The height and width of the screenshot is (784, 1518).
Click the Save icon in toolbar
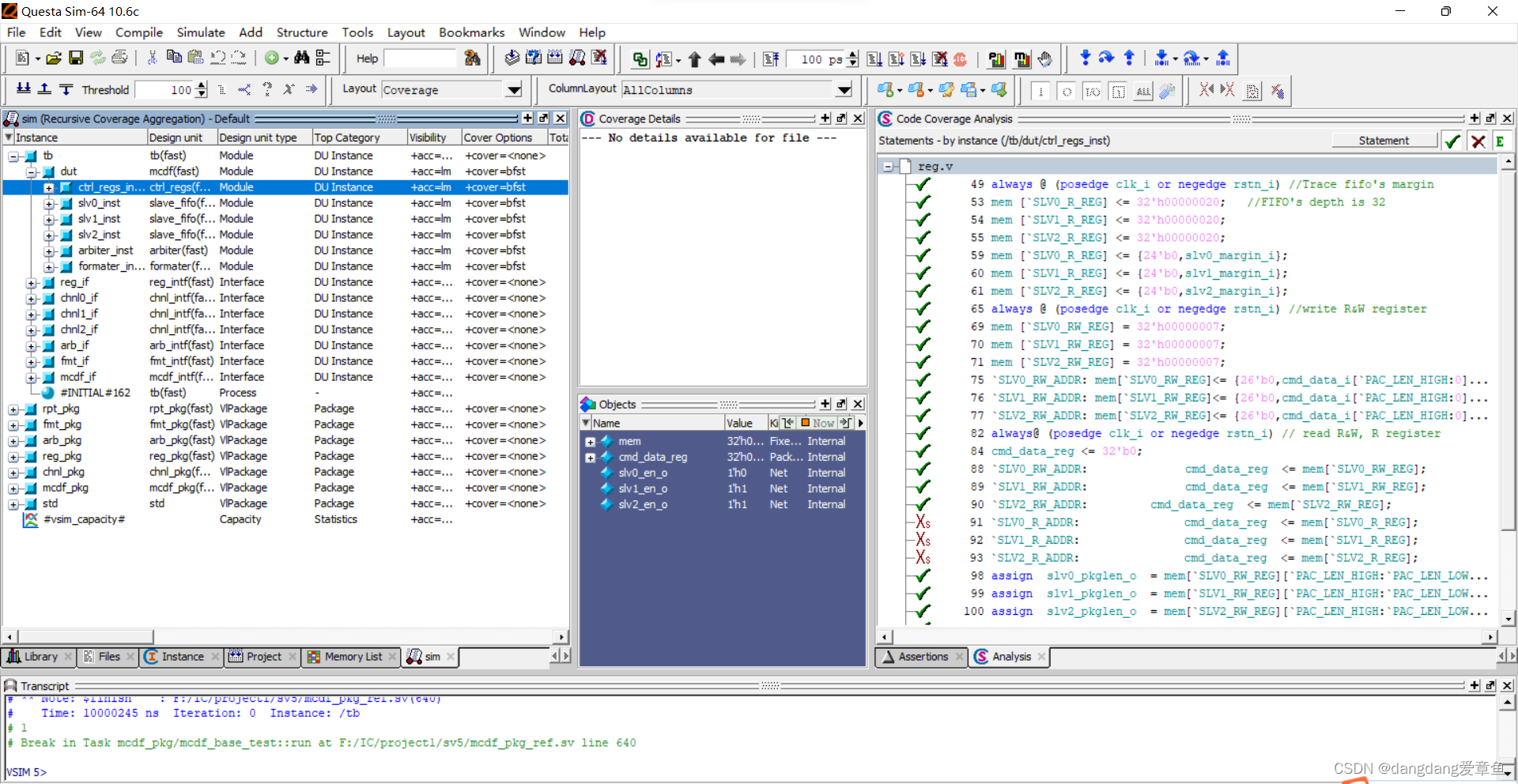pyautogui.click(x=76, y=58)
